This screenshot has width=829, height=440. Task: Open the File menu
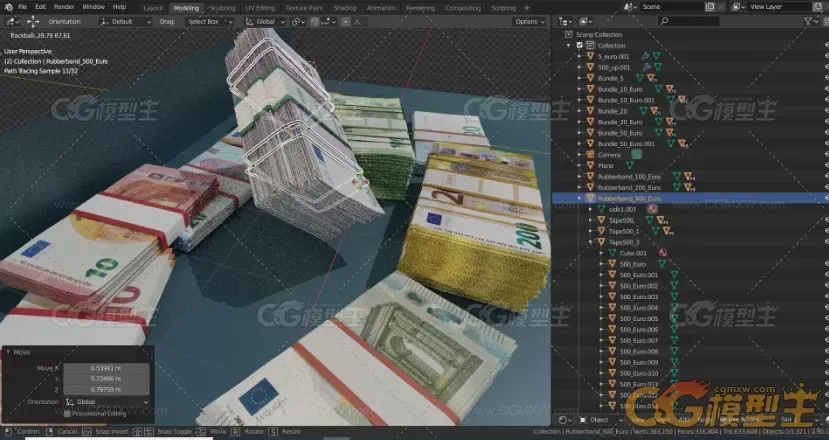pyautogui.click(x=22, y=7)
